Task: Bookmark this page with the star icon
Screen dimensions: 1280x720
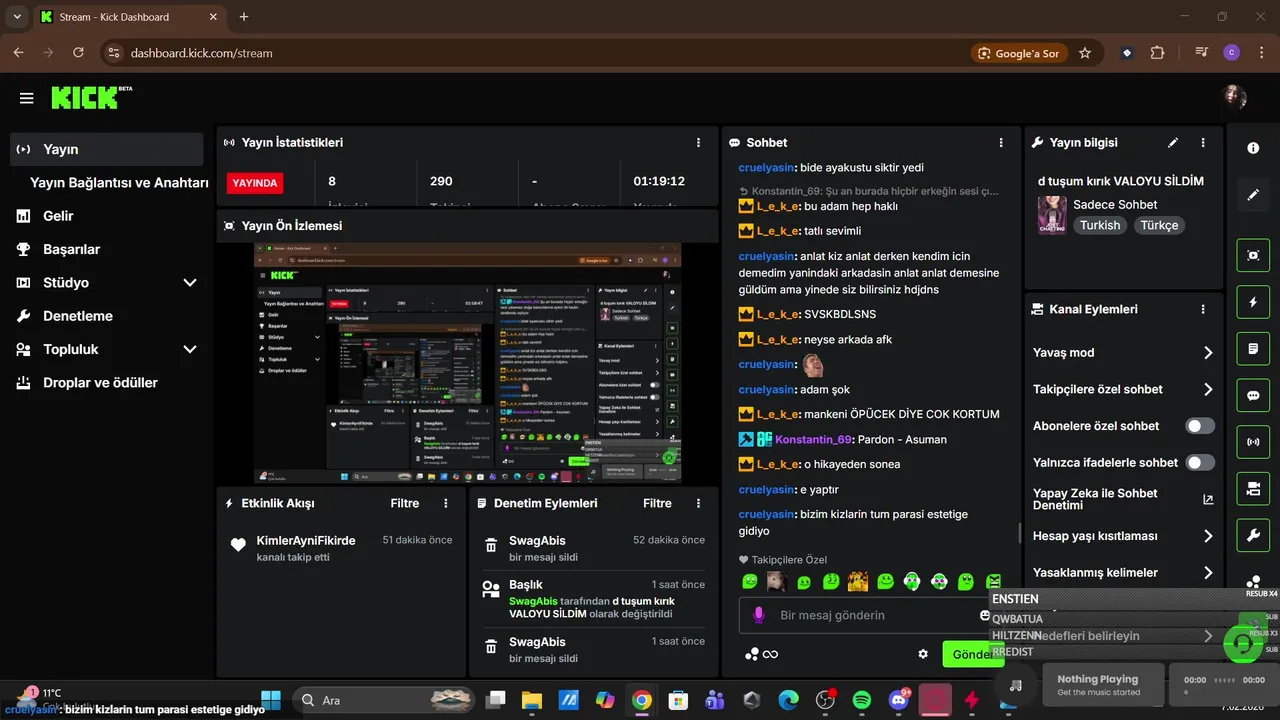Action: click(x=1085, y=53)
